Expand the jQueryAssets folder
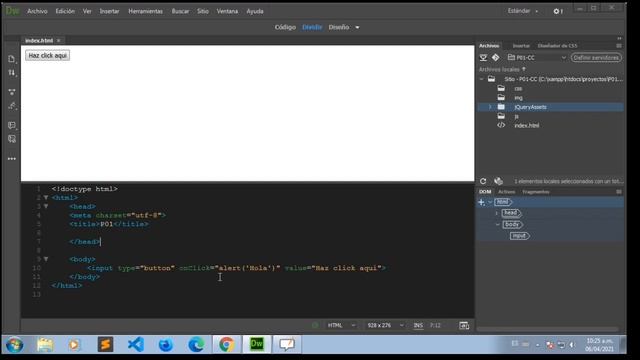This screenshot has height=360, width=640. click(x=490, y=107)
